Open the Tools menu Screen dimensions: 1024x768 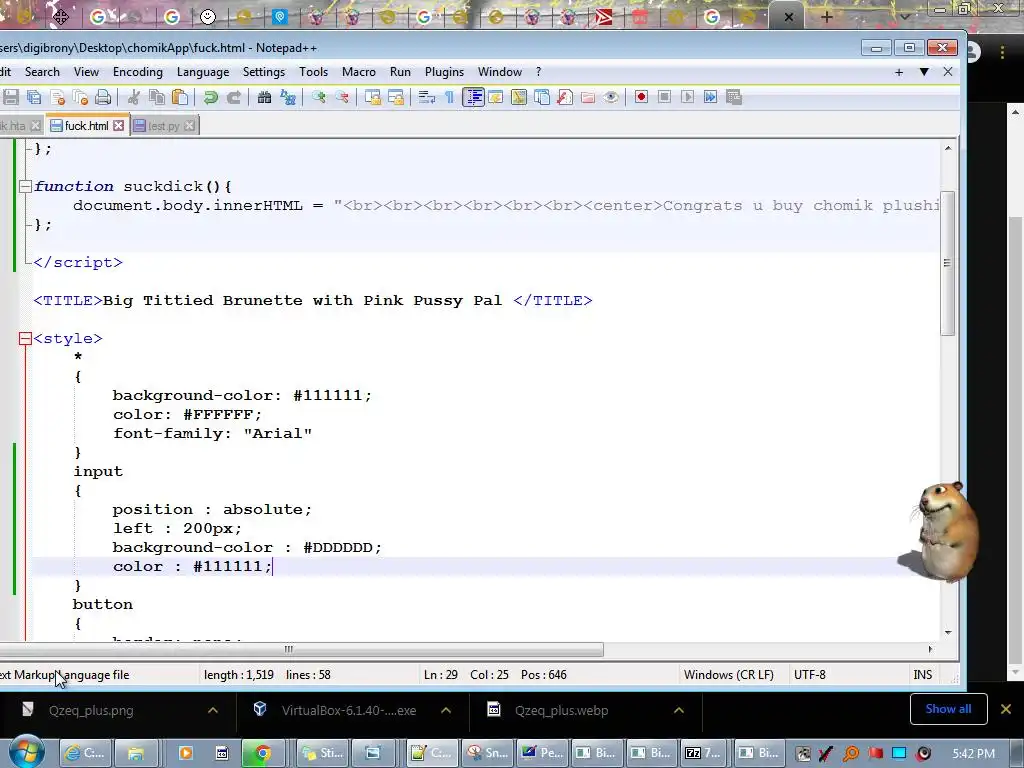[x=313, y=72]
